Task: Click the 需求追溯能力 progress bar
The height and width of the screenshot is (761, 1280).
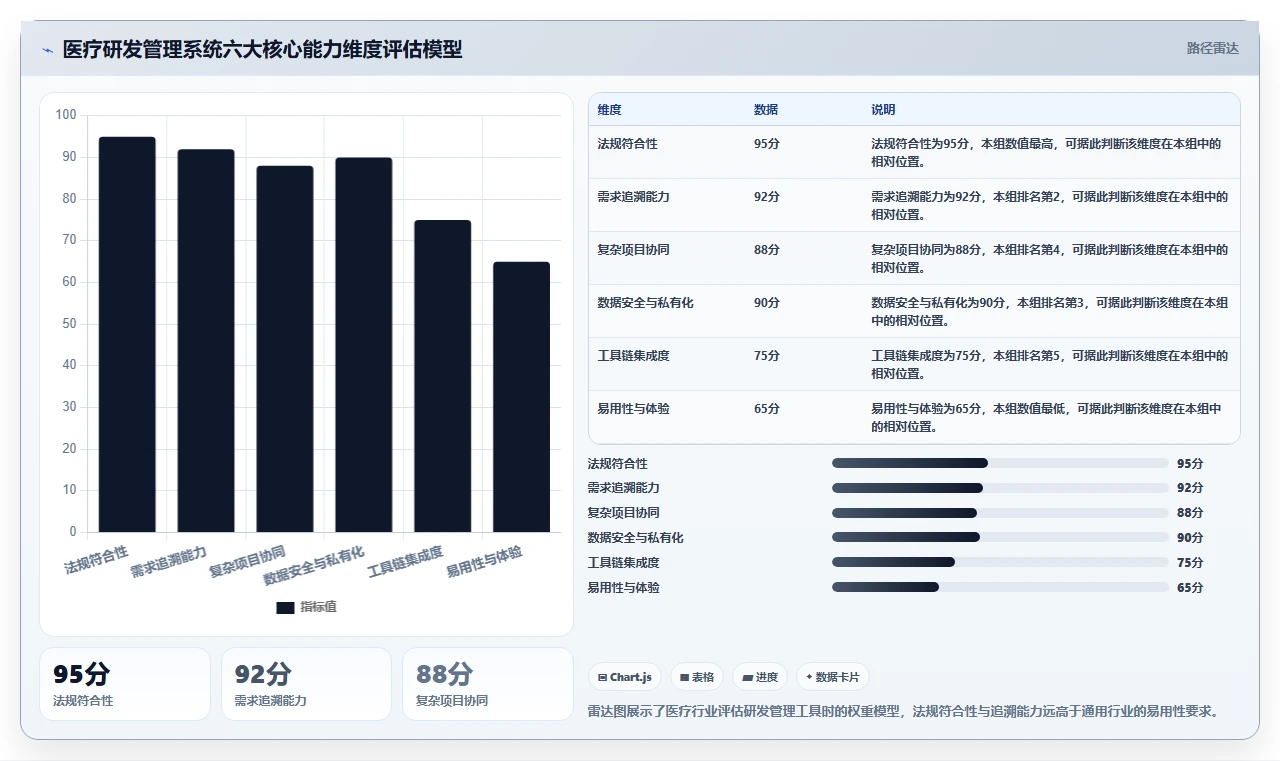Action: 1000,488
